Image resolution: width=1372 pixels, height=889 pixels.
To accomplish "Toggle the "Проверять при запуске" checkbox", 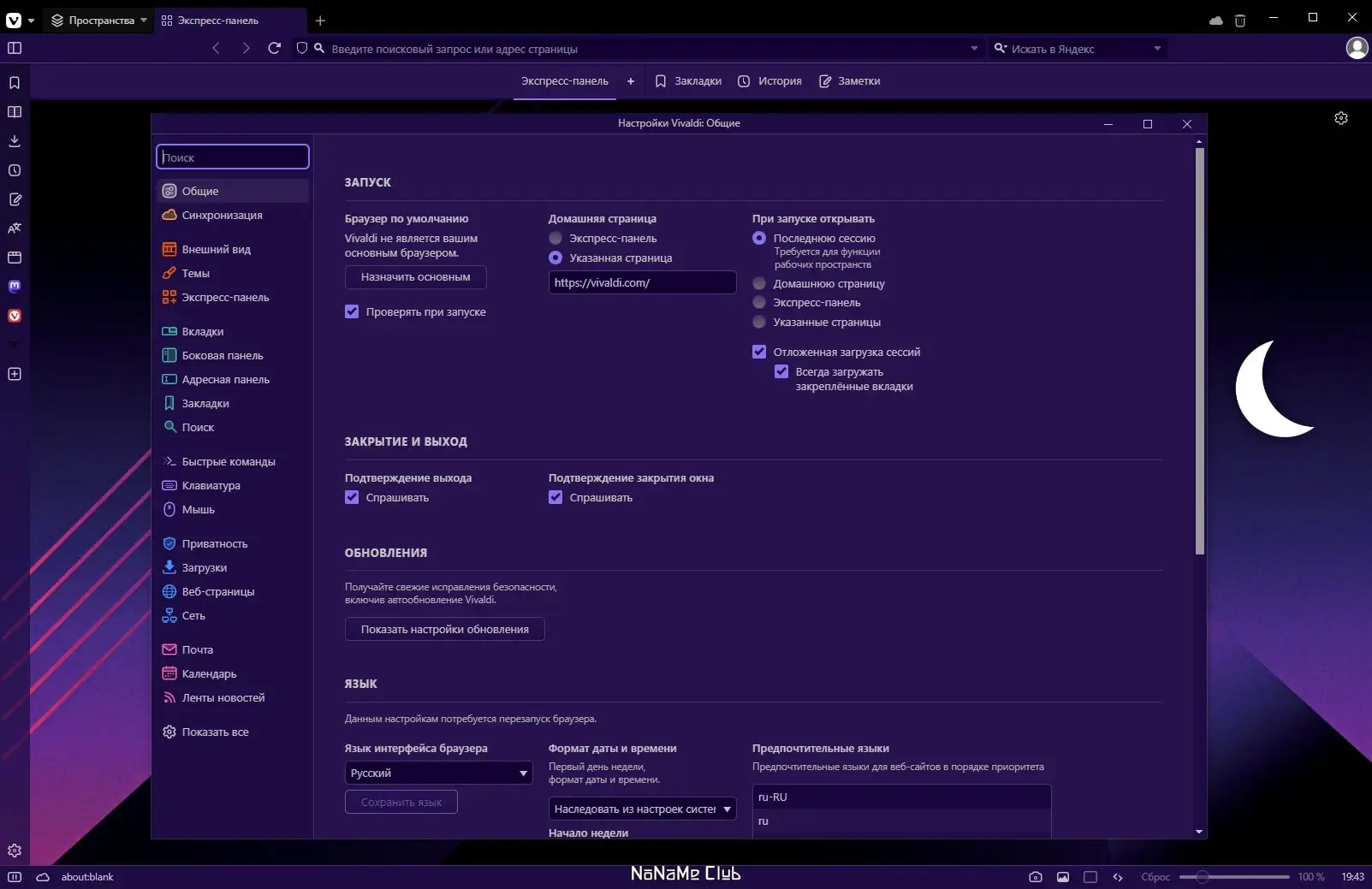I will tap(352, 311).
